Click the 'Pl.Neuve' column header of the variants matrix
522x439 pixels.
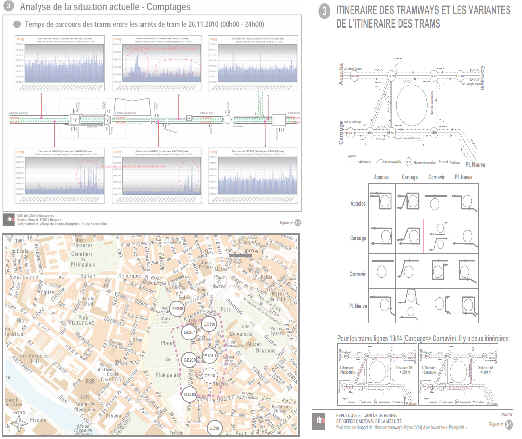click(x=463, y=177)
